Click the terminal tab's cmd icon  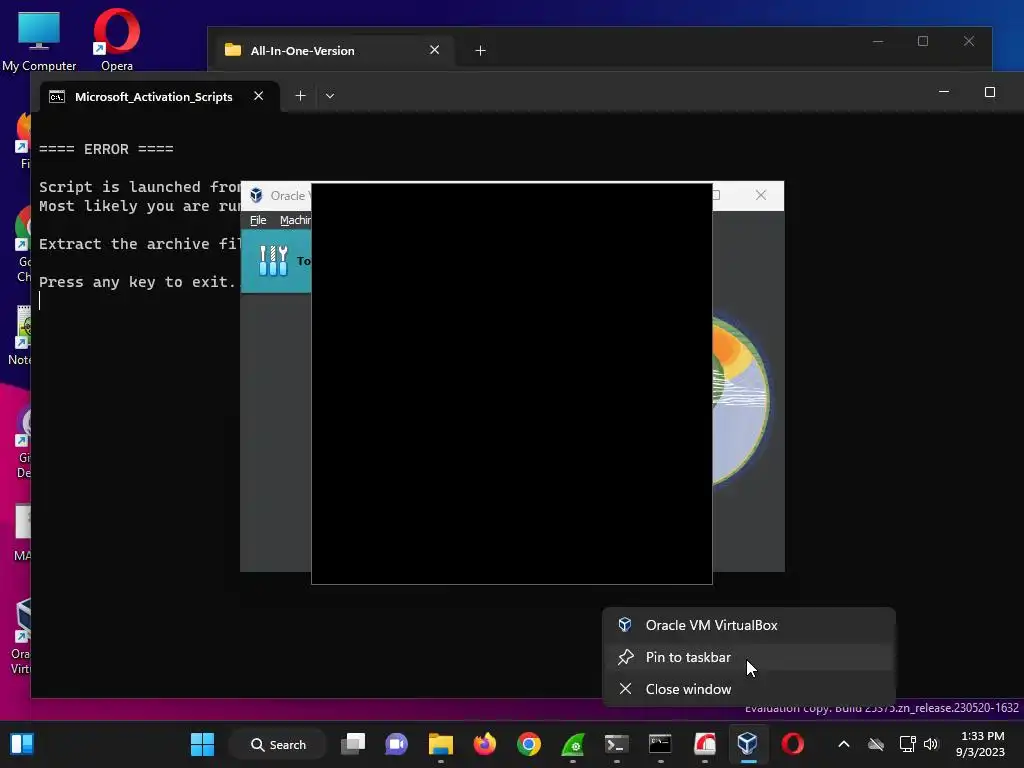pos(57,97)
